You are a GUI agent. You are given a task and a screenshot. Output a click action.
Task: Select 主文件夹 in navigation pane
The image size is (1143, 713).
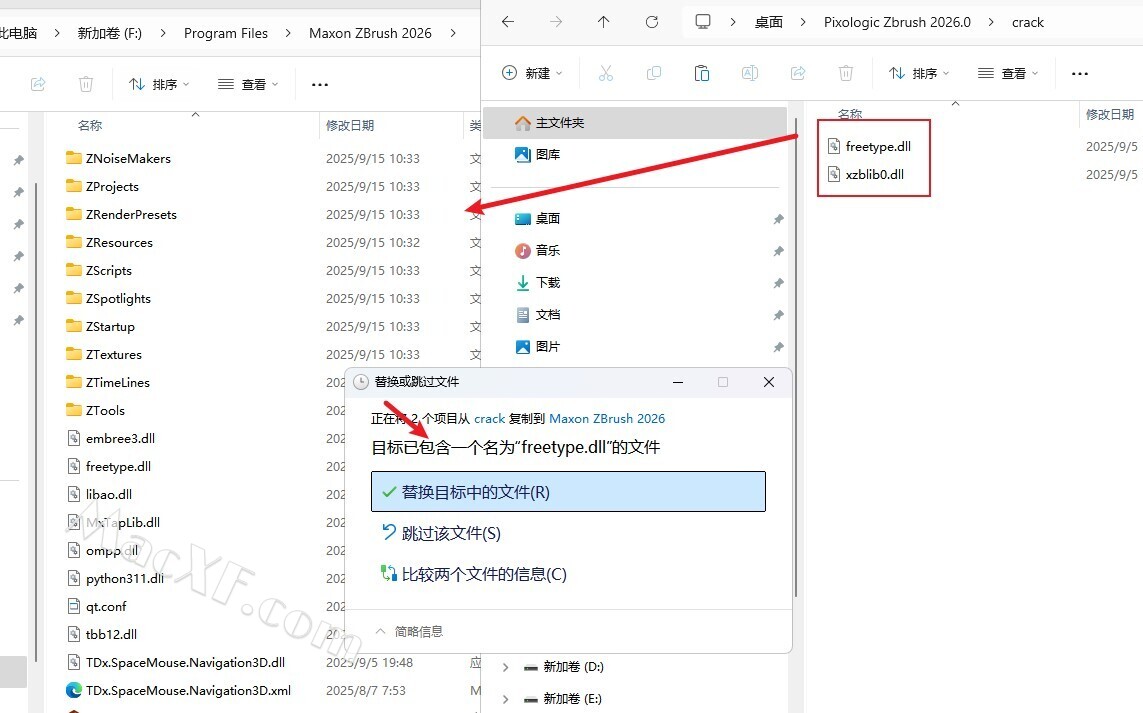(x=635, y=122)
